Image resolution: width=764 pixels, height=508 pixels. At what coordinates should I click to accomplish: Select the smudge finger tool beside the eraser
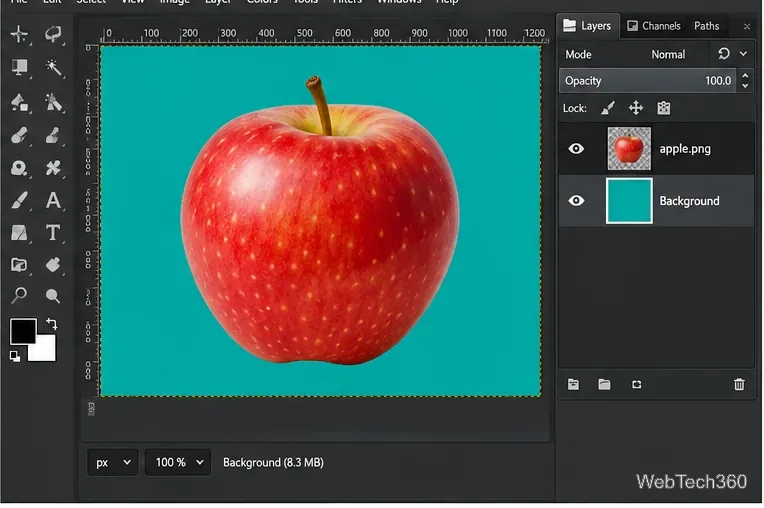click(x=53, y=135)
